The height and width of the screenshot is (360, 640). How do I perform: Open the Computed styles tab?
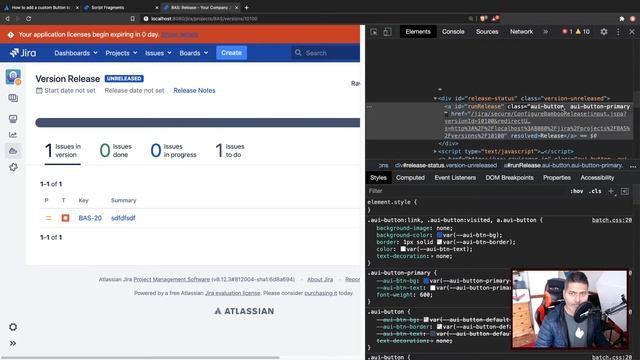(410, 178)
